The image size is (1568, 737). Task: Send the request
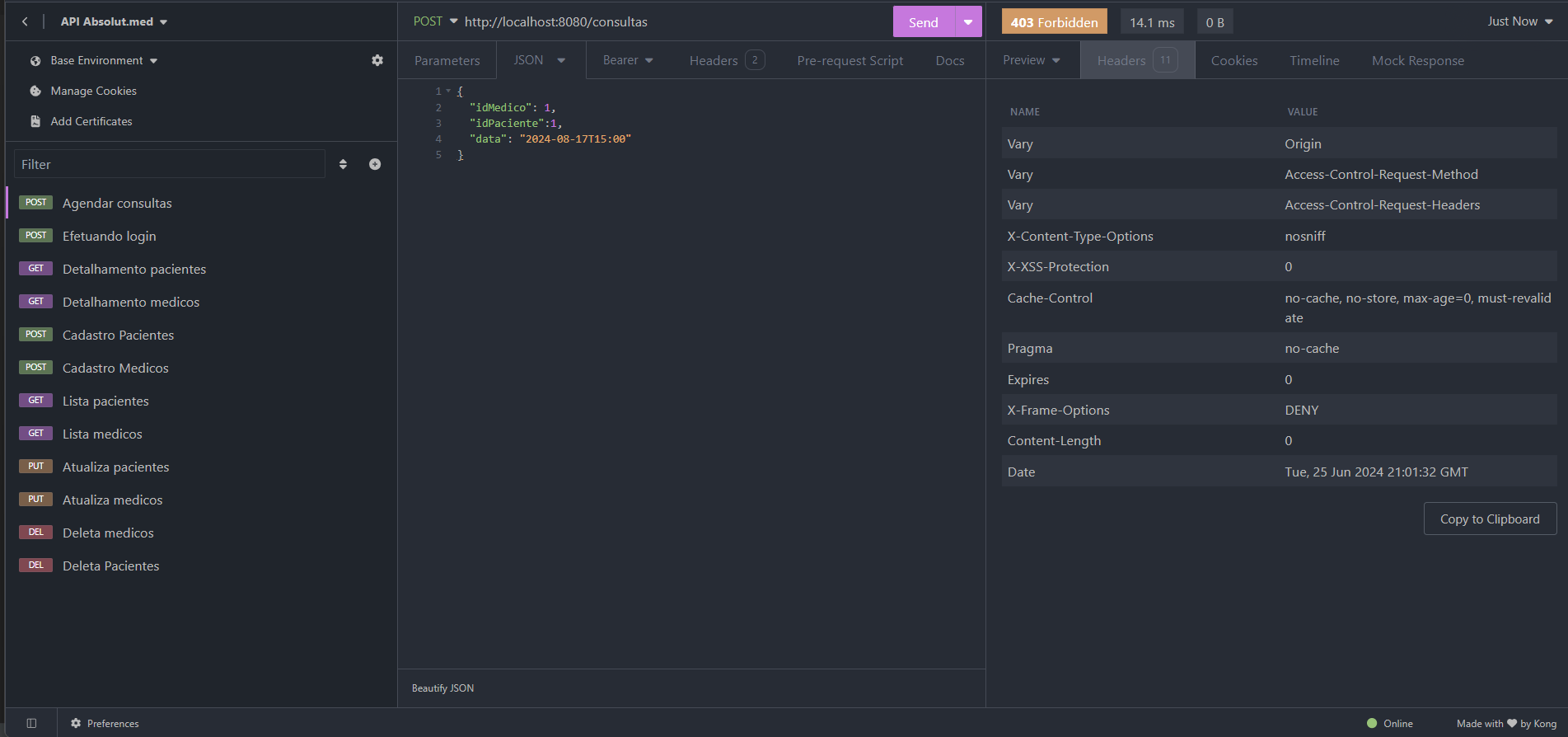click(x=924, y=22)
